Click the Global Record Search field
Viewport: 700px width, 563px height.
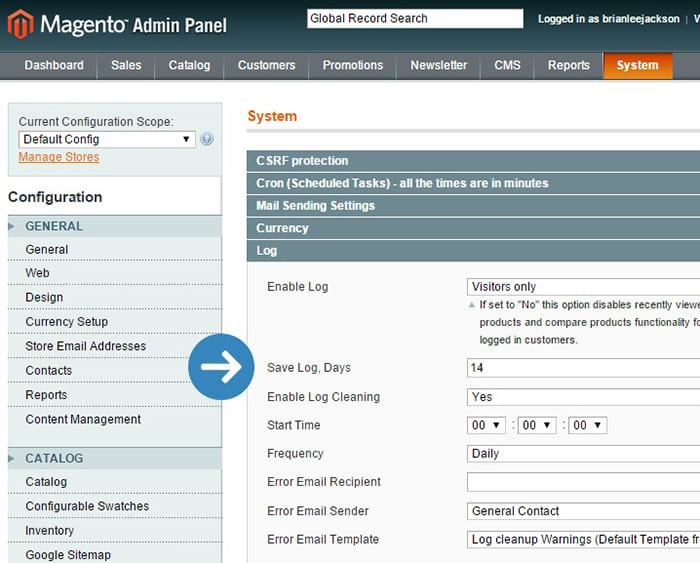pos(415,19)
